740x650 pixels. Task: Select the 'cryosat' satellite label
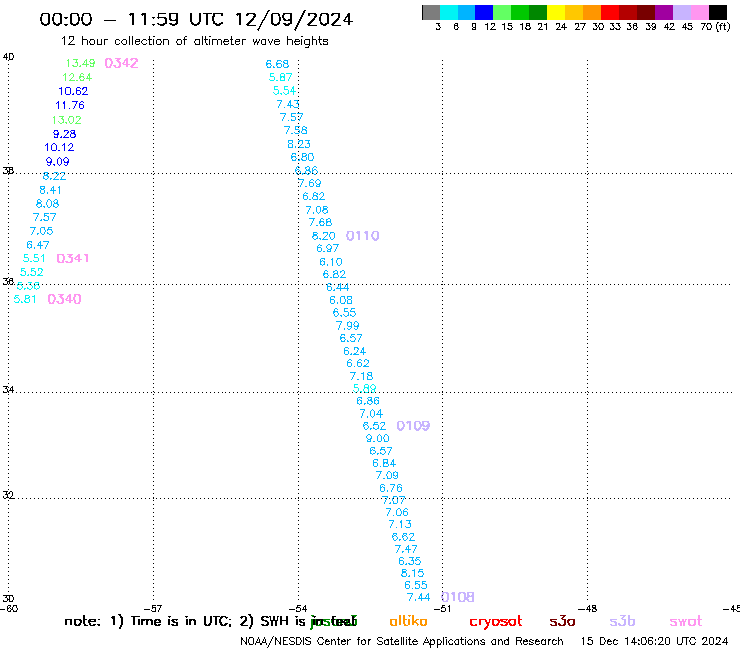496,622
